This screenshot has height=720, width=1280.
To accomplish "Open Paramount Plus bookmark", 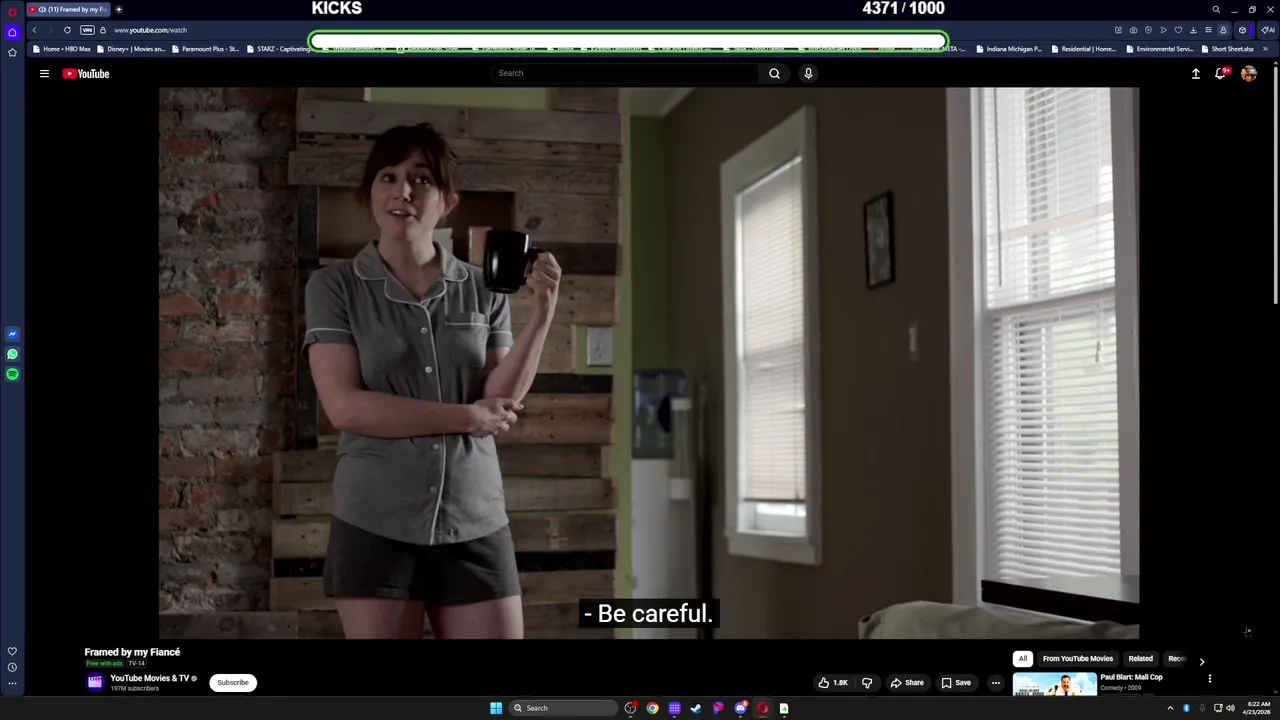I will pos(205,49).
